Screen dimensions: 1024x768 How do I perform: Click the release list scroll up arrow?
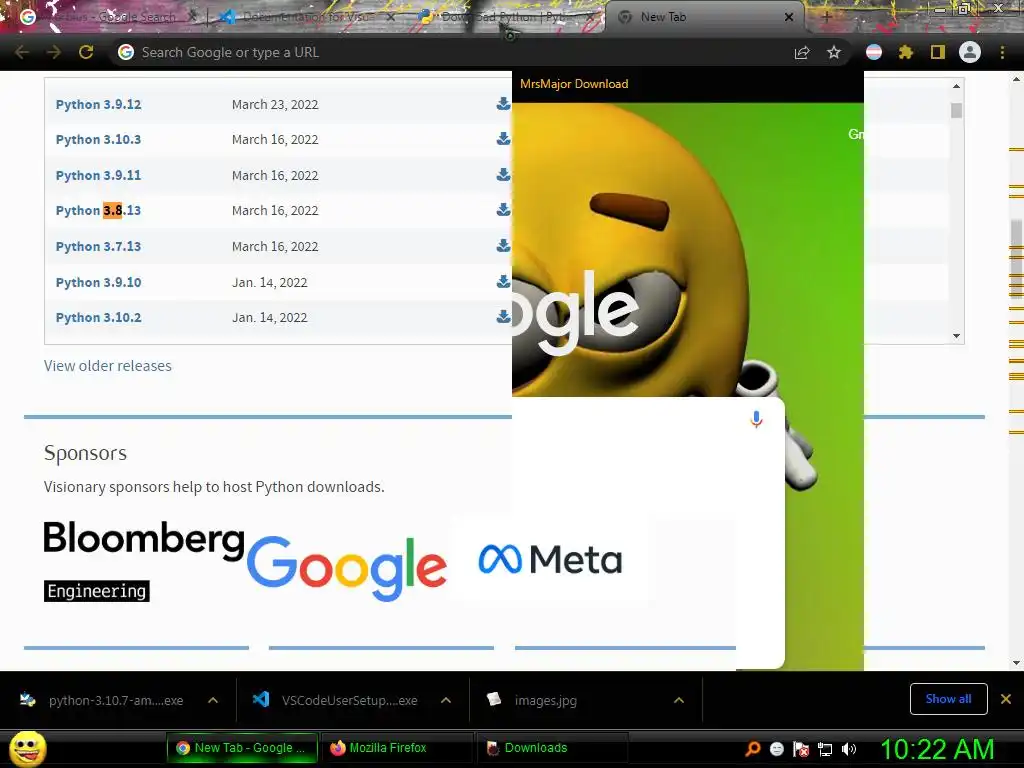[x=956, y=86]
